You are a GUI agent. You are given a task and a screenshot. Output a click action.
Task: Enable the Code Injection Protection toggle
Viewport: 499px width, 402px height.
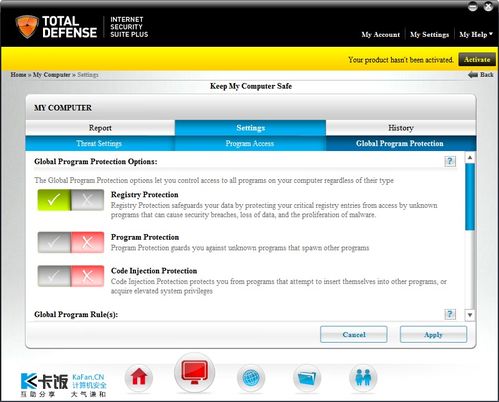tap(54, 276)
